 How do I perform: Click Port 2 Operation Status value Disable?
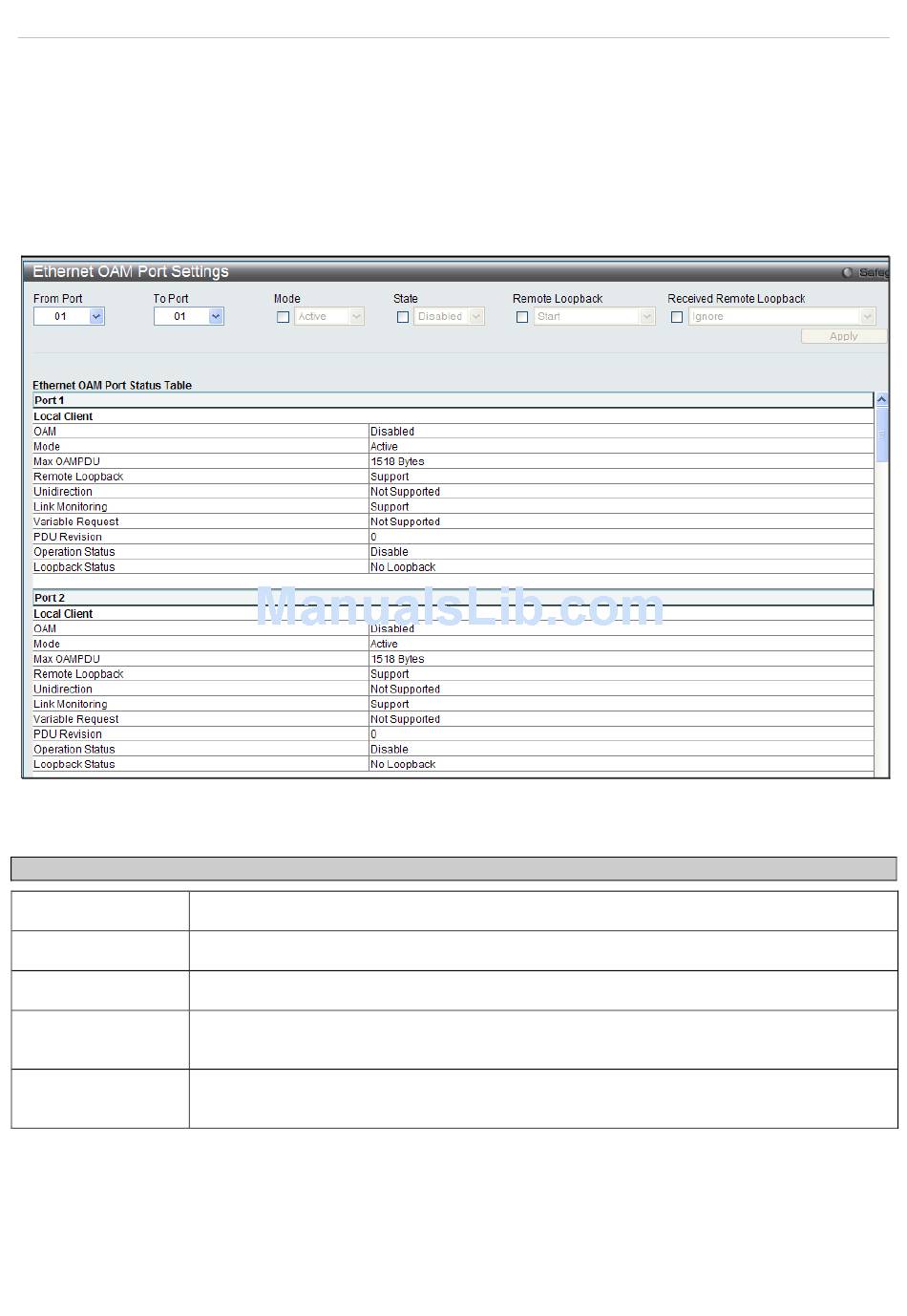pos(390,750)
